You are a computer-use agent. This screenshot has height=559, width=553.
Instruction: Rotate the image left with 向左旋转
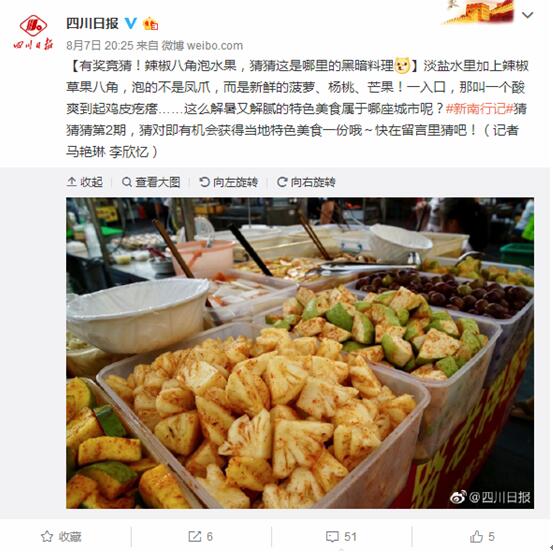tap(229, 182)
